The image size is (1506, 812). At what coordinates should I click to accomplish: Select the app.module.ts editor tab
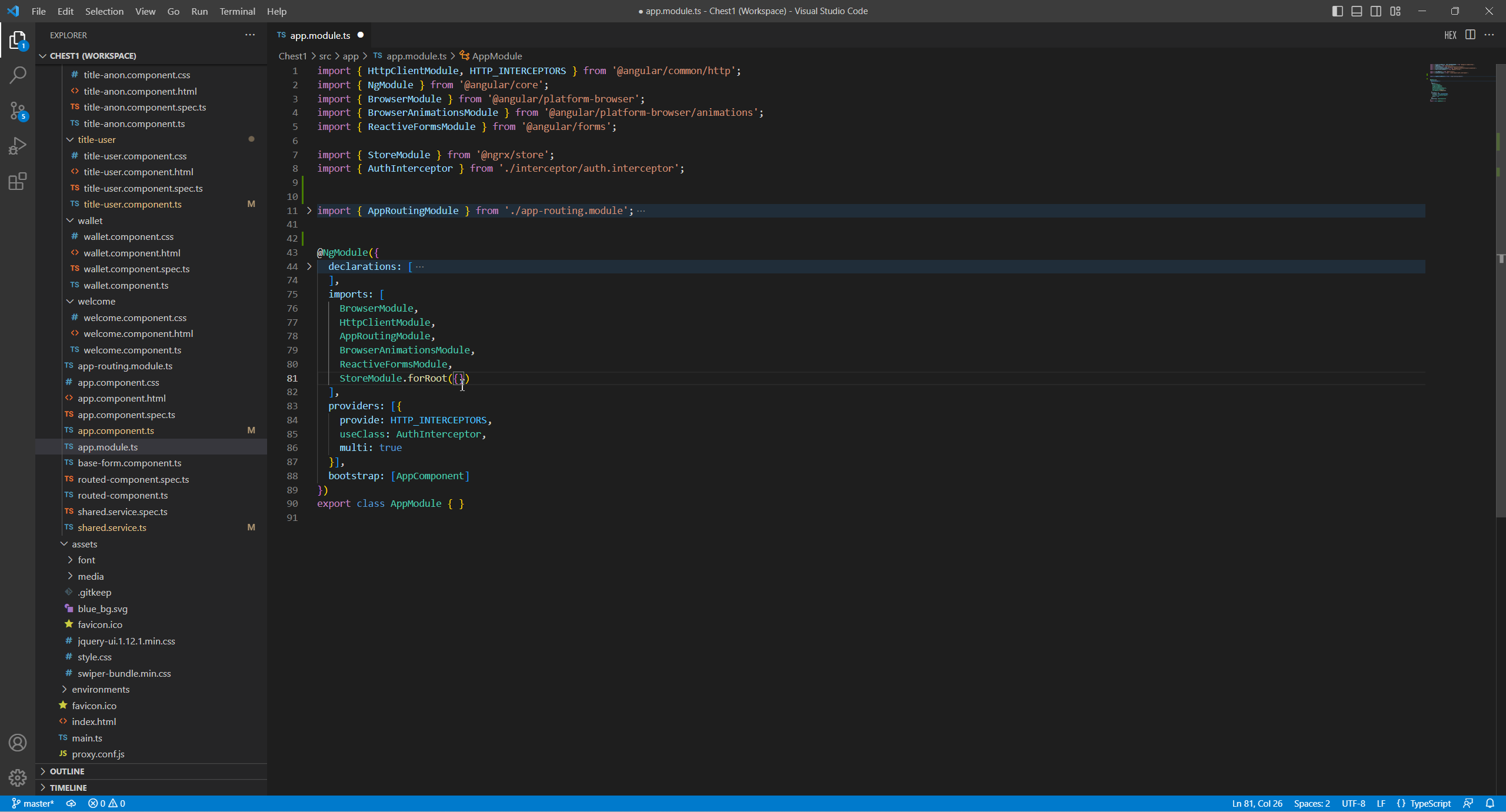[319, 35]
